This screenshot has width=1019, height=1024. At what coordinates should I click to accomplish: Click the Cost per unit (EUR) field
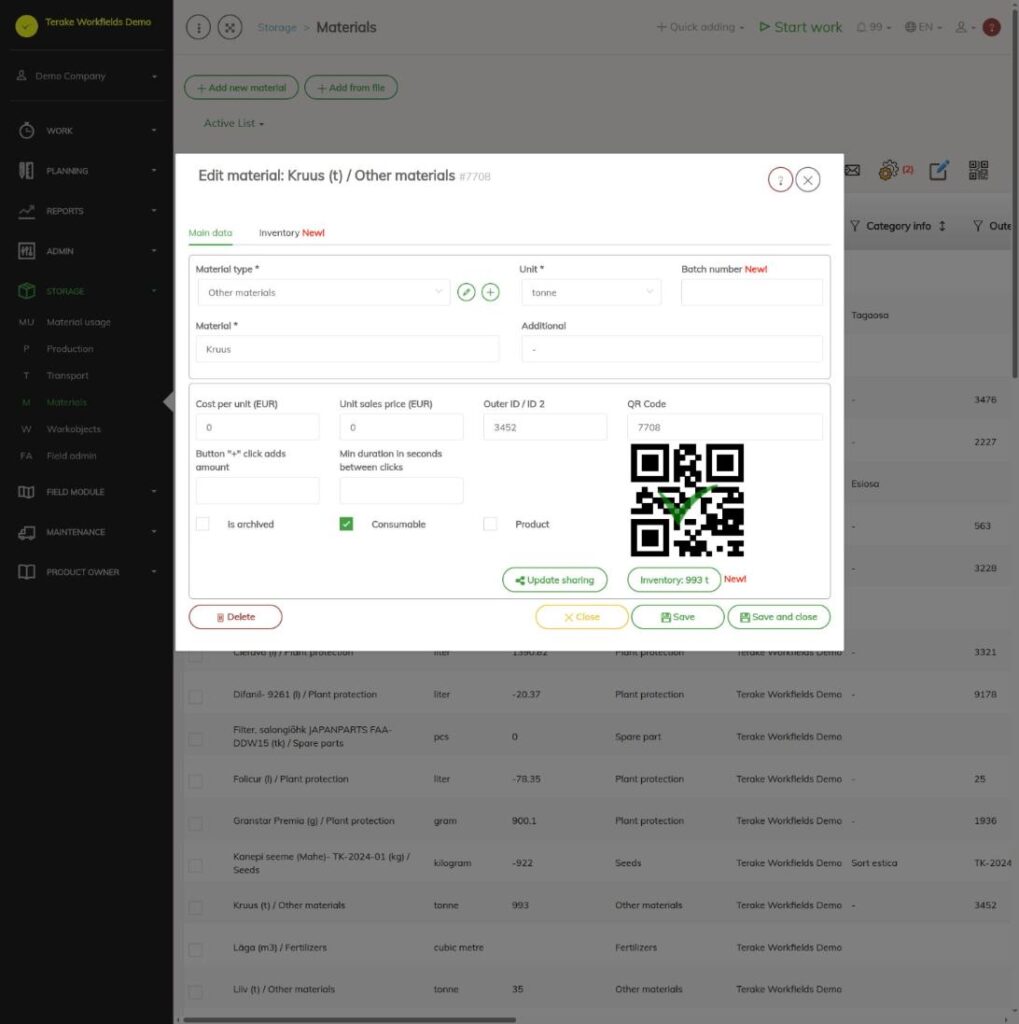point(257,427)
